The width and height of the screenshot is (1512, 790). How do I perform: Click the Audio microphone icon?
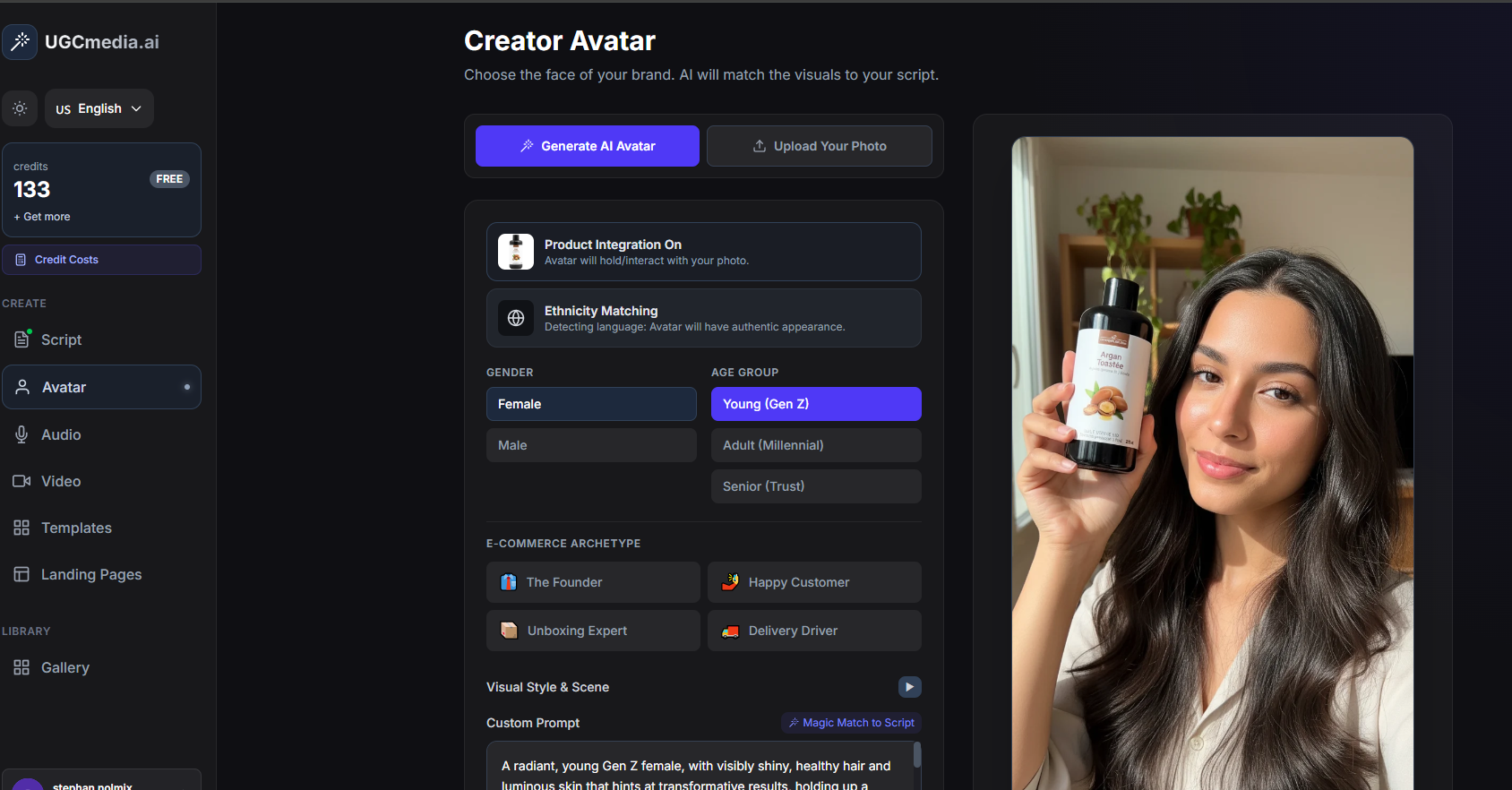pos(21,434)
